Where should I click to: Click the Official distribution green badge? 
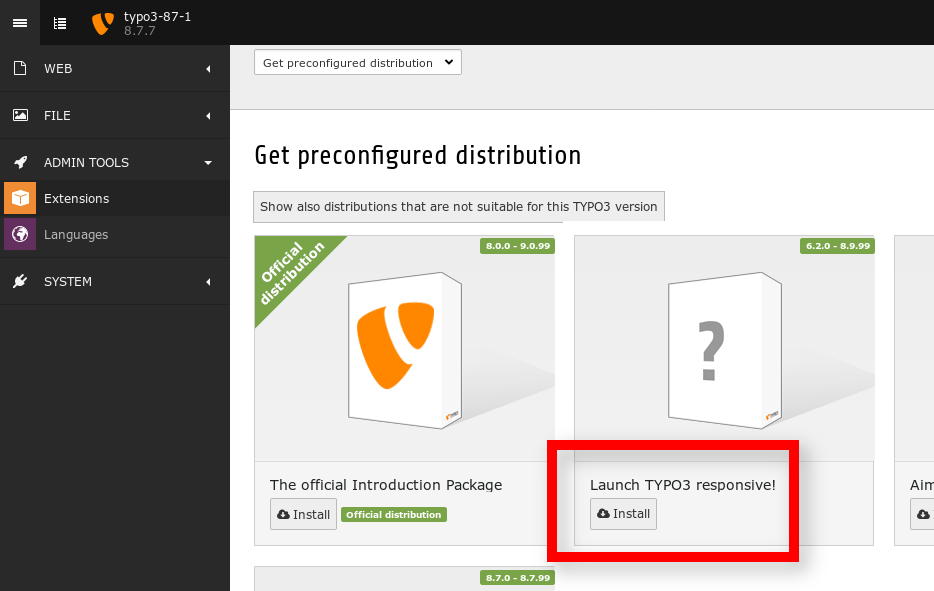click(x=394, y=515)
